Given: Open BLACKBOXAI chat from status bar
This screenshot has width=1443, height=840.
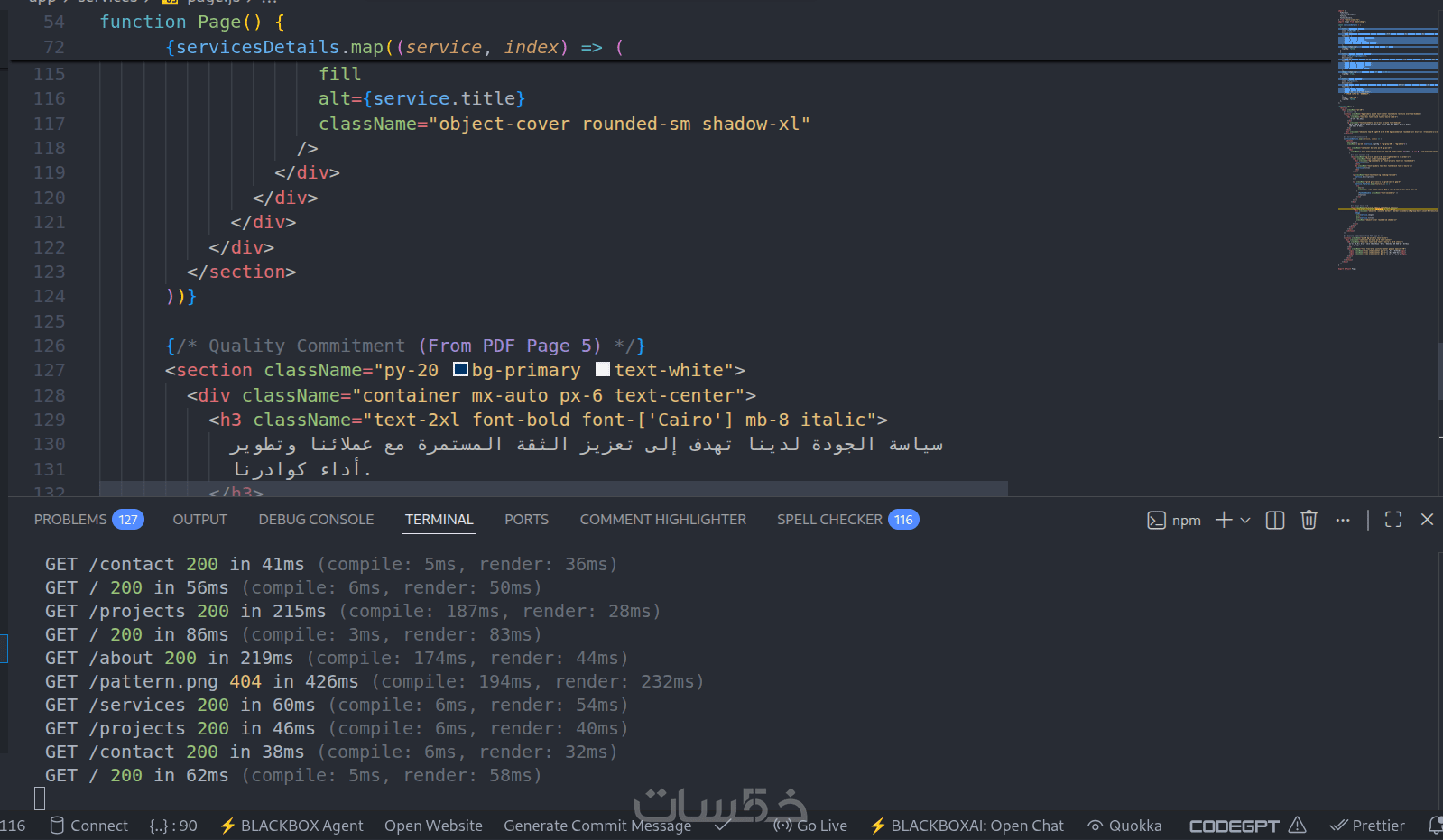Looking at the screenshot, I should [967, 826].
